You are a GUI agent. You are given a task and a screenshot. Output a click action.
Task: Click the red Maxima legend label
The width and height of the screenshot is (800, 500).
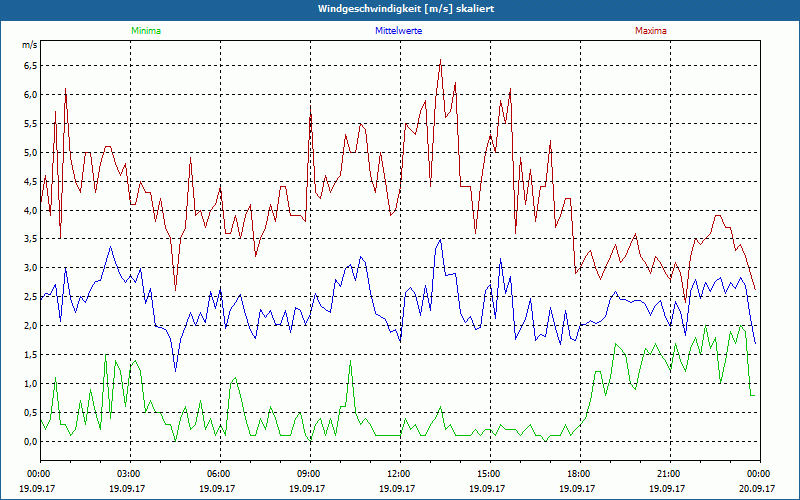(651, 31)
